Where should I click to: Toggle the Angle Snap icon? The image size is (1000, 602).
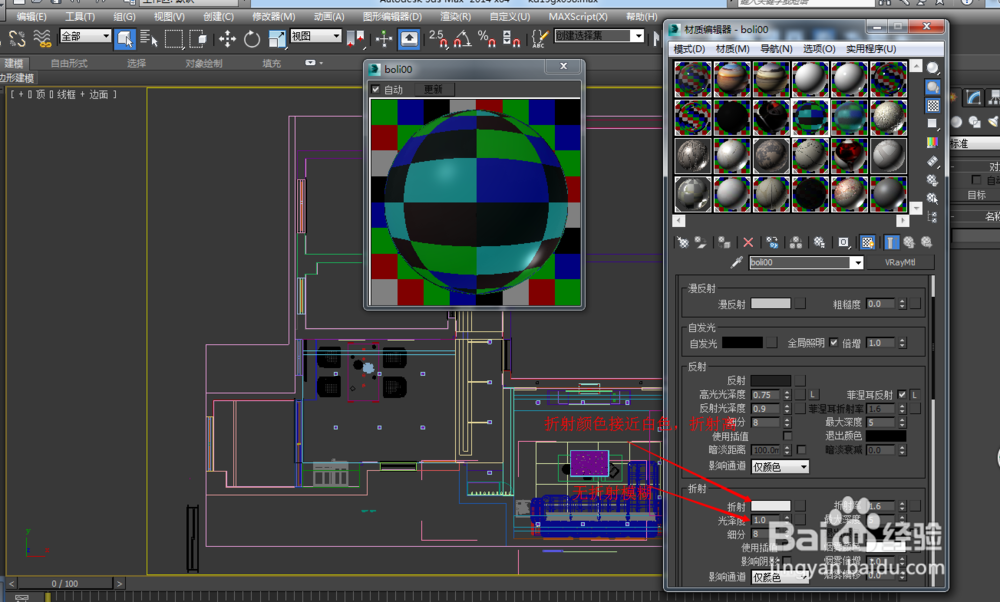[x=463, y=39]
